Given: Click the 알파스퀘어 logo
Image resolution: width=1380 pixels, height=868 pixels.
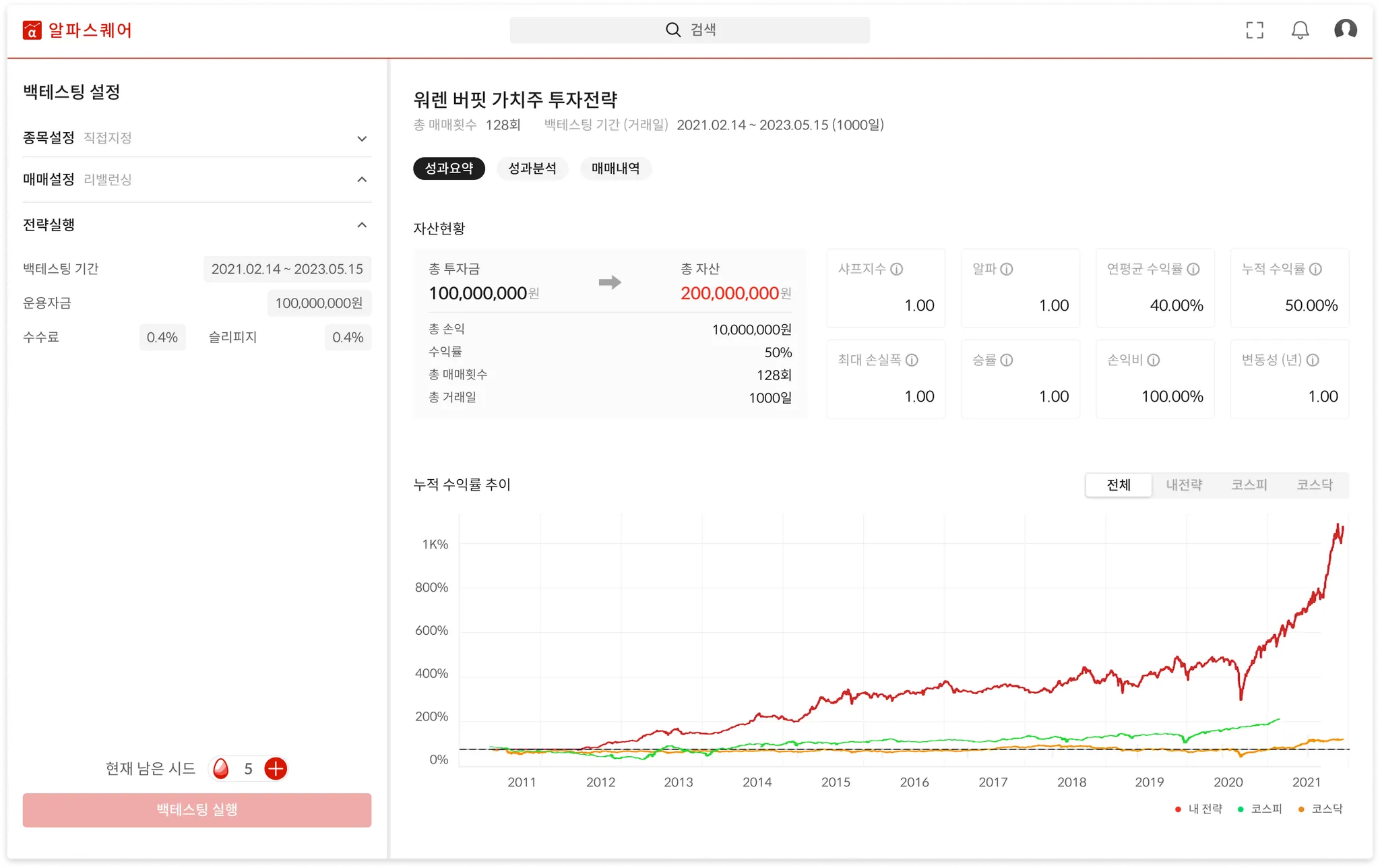Looking at the screenshot, I should click(x=77, y=30).
